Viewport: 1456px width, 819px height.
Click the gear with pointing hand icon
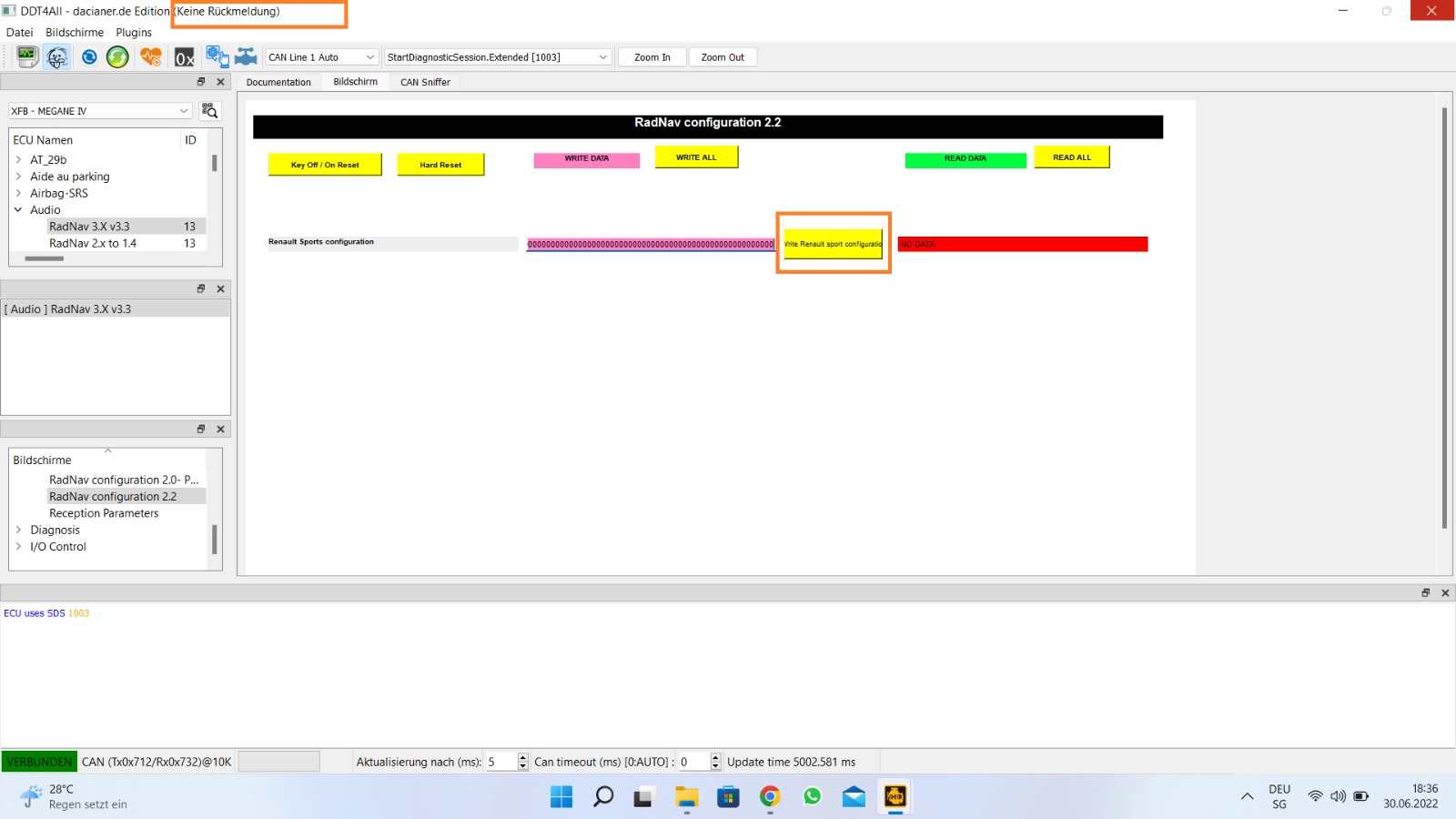point(217,57)
